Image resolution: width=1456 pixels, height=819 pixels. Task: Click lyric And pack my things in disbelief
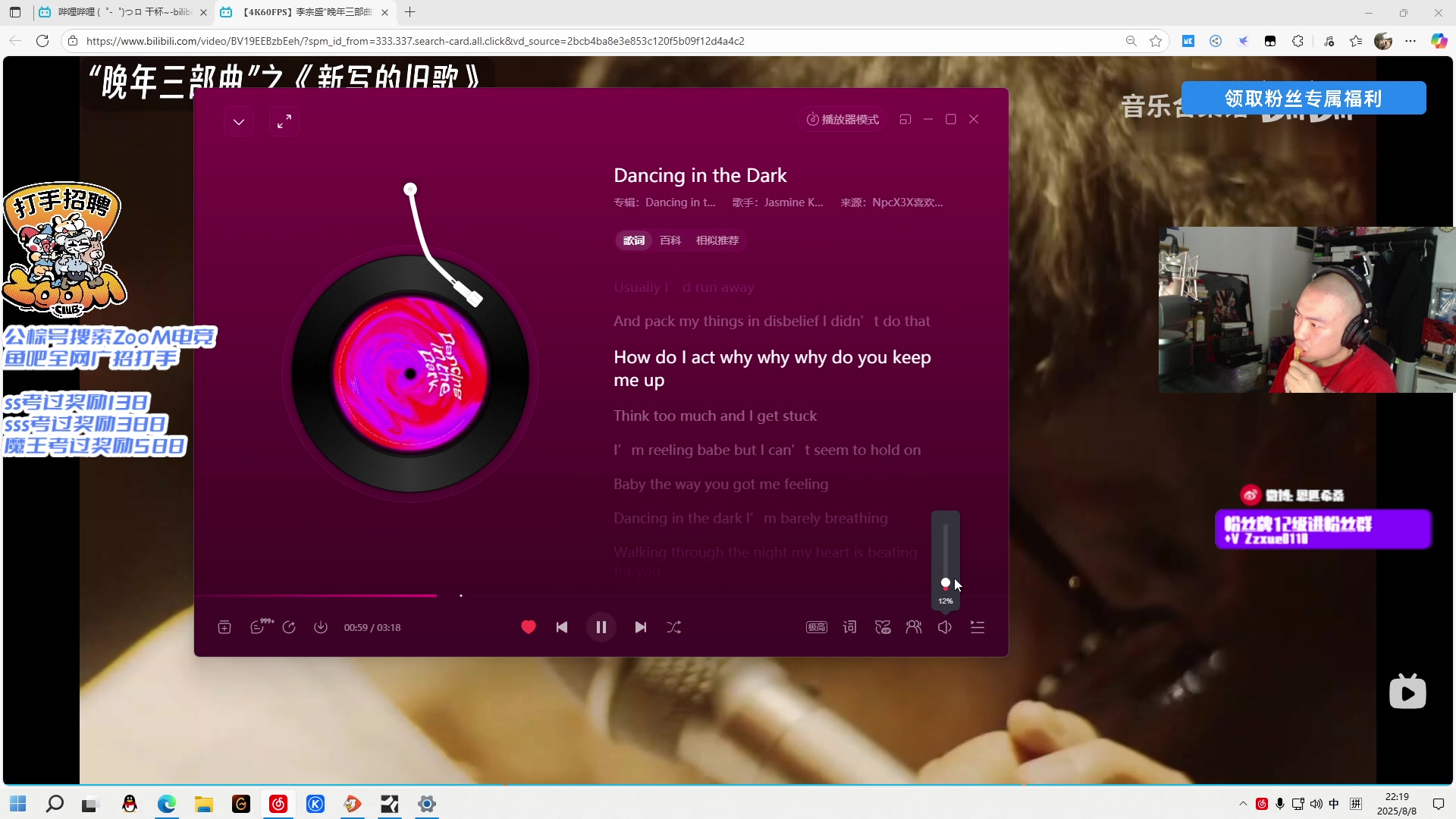click(771, 322)
